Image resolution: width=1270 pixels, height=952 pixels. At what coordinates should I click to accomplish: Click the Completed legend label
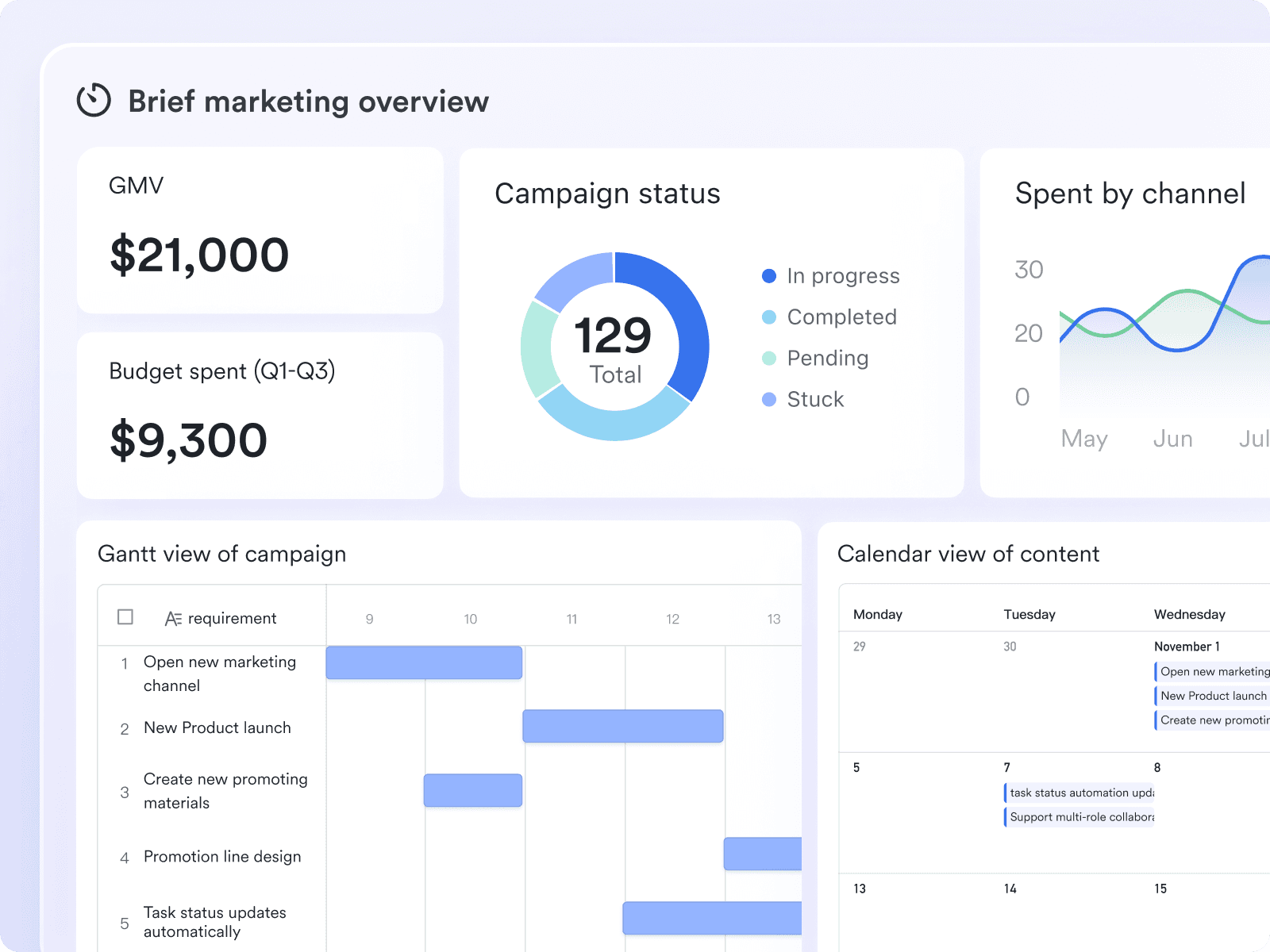pos(841,317)
